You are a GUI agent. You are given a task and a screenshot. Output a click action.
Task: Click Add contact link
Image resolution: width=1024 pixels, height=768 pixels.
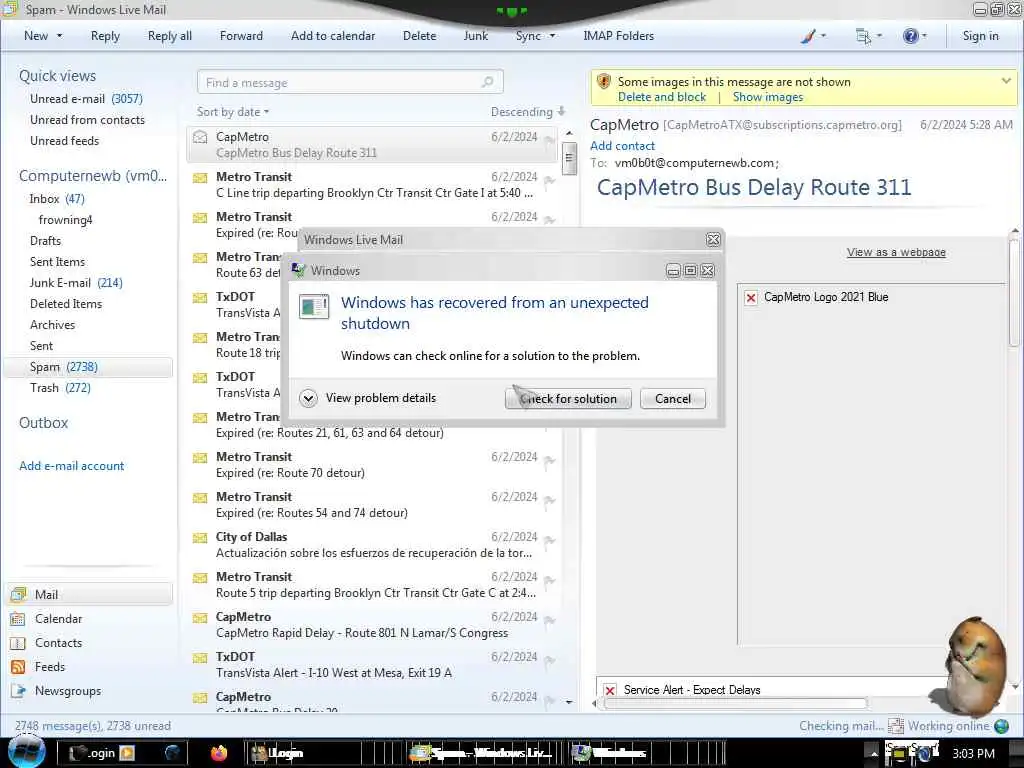click(x=622, y=146)
